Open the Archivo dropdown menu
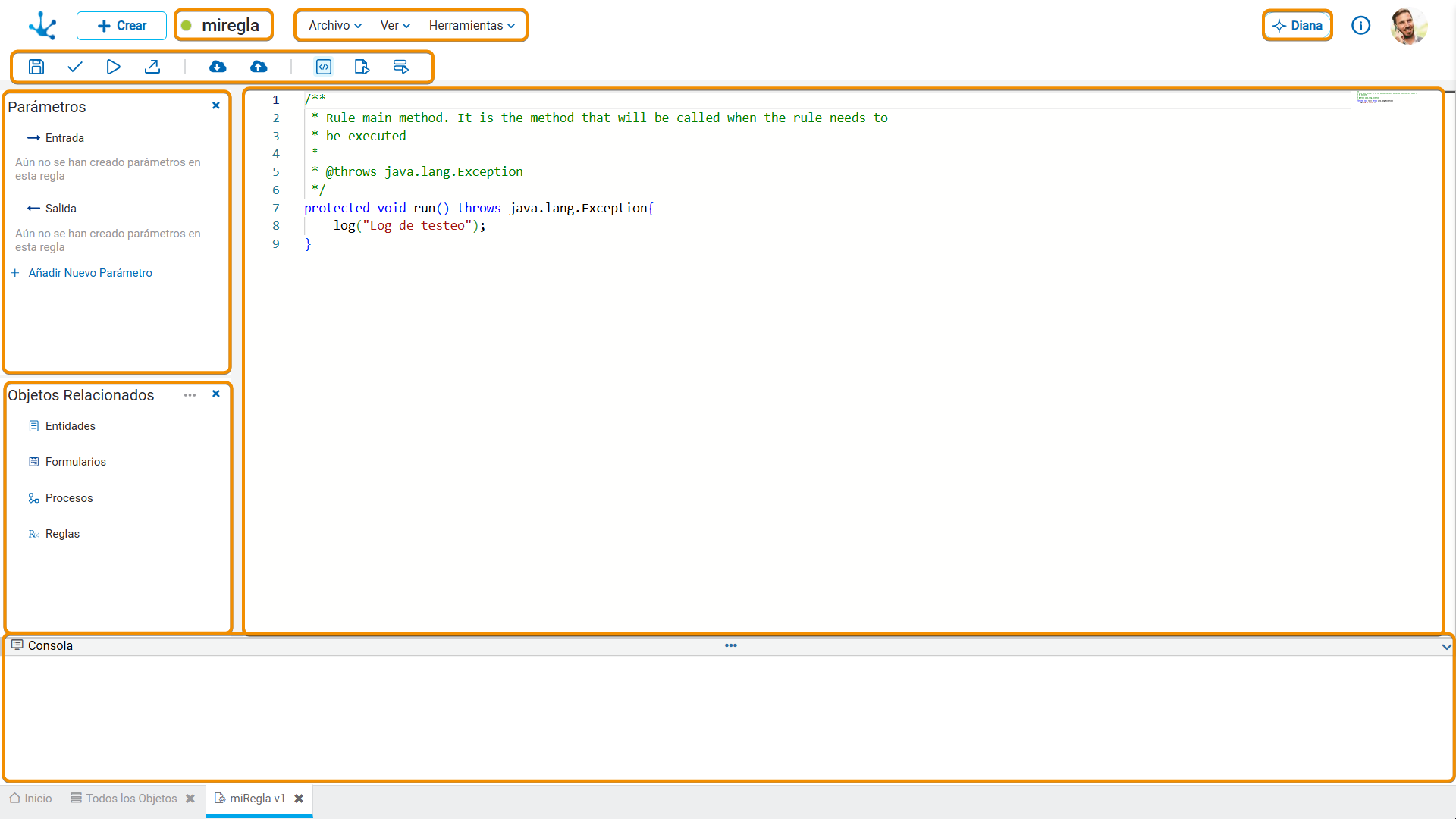This screenshot has width=1456, height=819. 335,25
